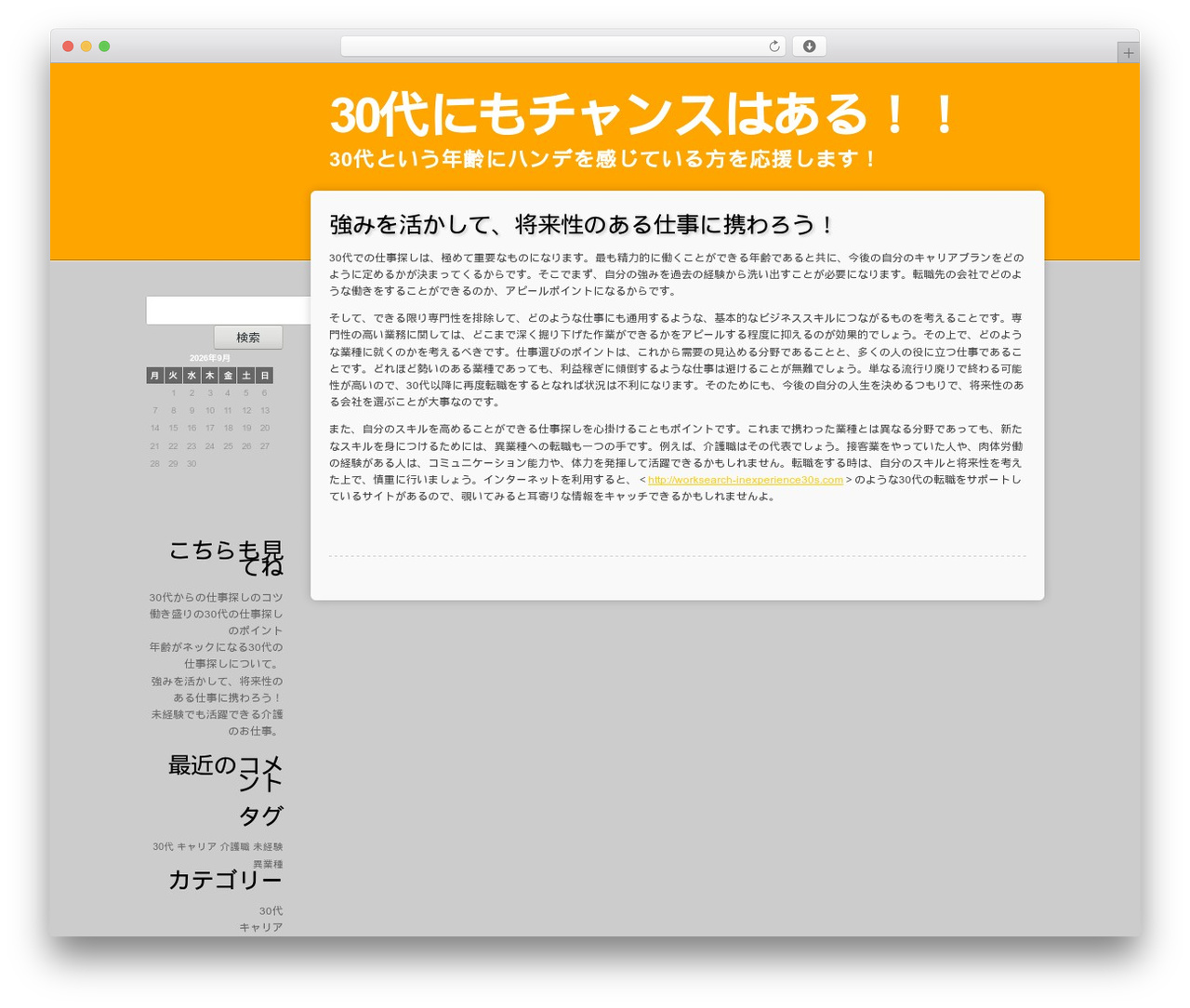Select the キャリア tag under タグ
Viewport: 1190px width, 1008px height.
point(196,847)
